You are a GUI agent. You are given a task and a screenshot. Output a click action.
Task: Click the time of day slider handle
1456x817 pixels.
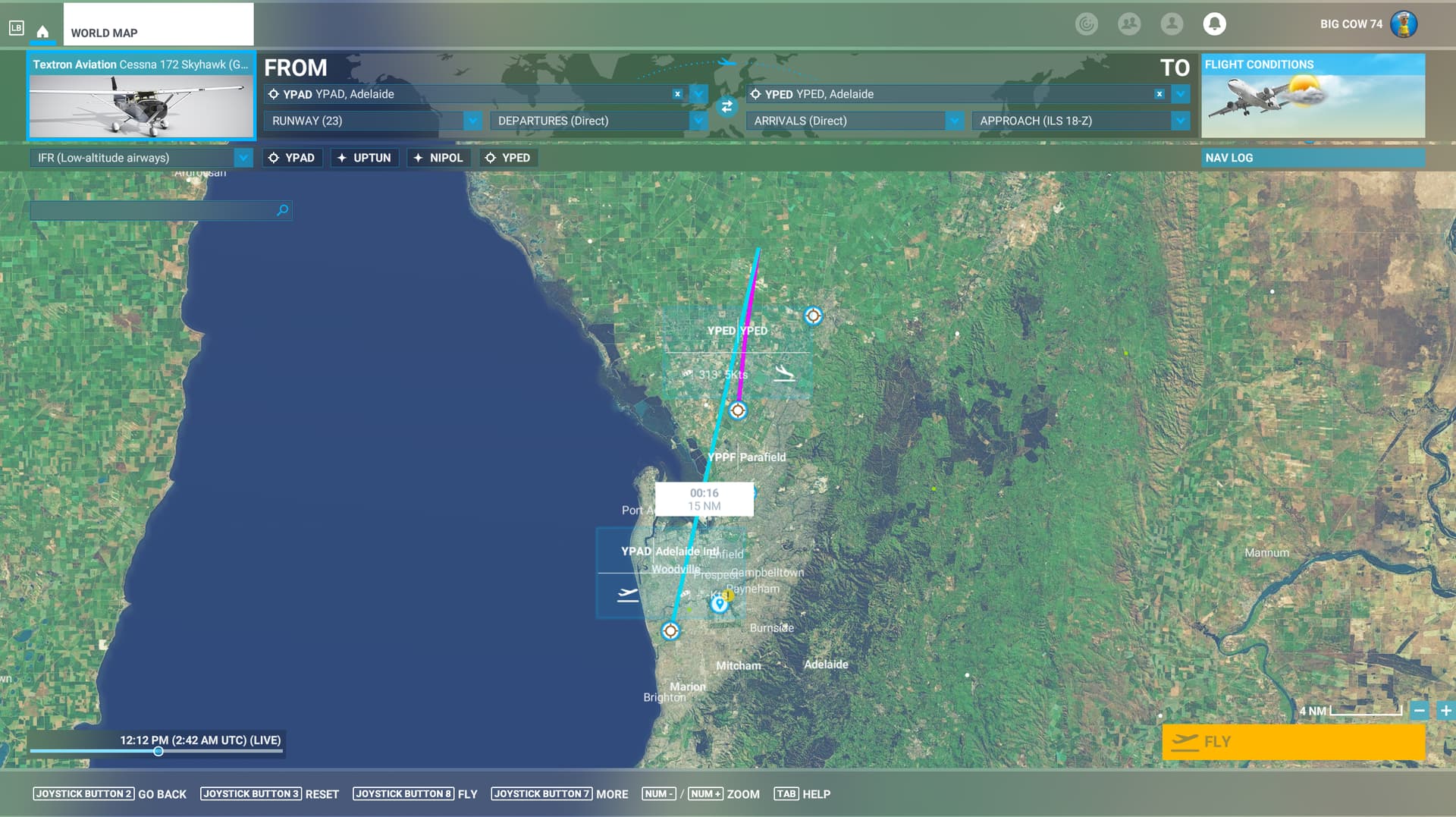(158, 752)
